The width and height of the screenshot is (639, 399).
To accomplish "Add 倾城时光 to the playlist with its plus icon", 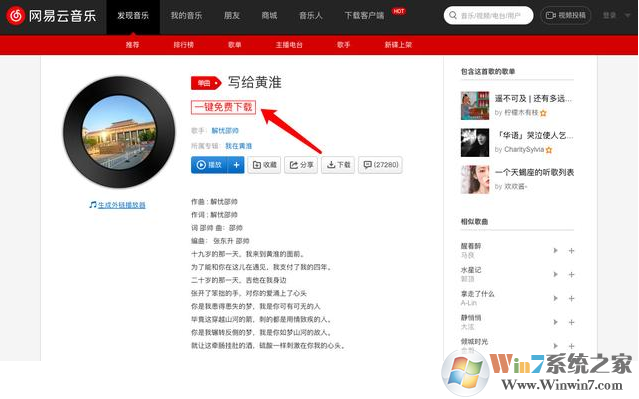I will pos(571,346).
